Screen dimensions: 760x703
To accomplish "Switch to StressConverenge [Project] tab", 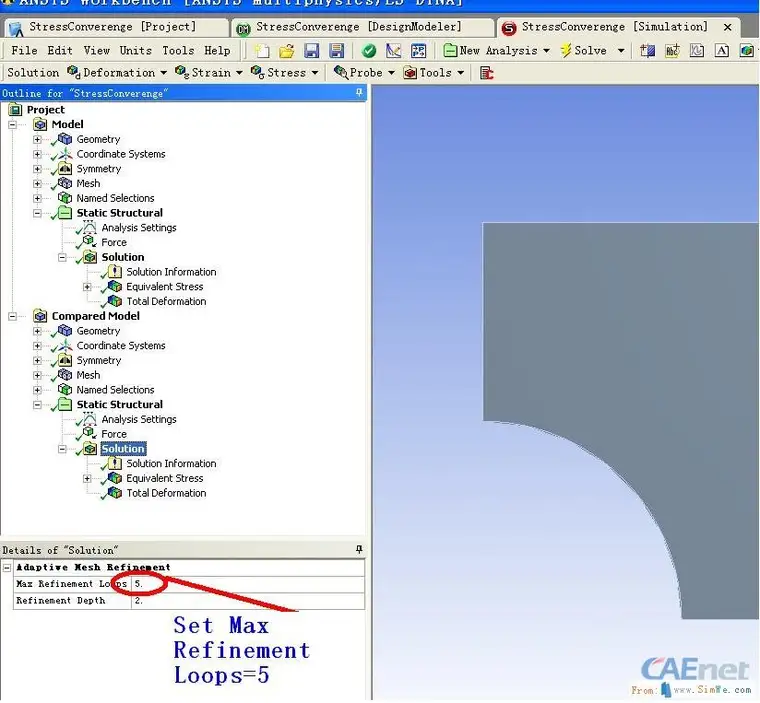I will coord(114,27).
